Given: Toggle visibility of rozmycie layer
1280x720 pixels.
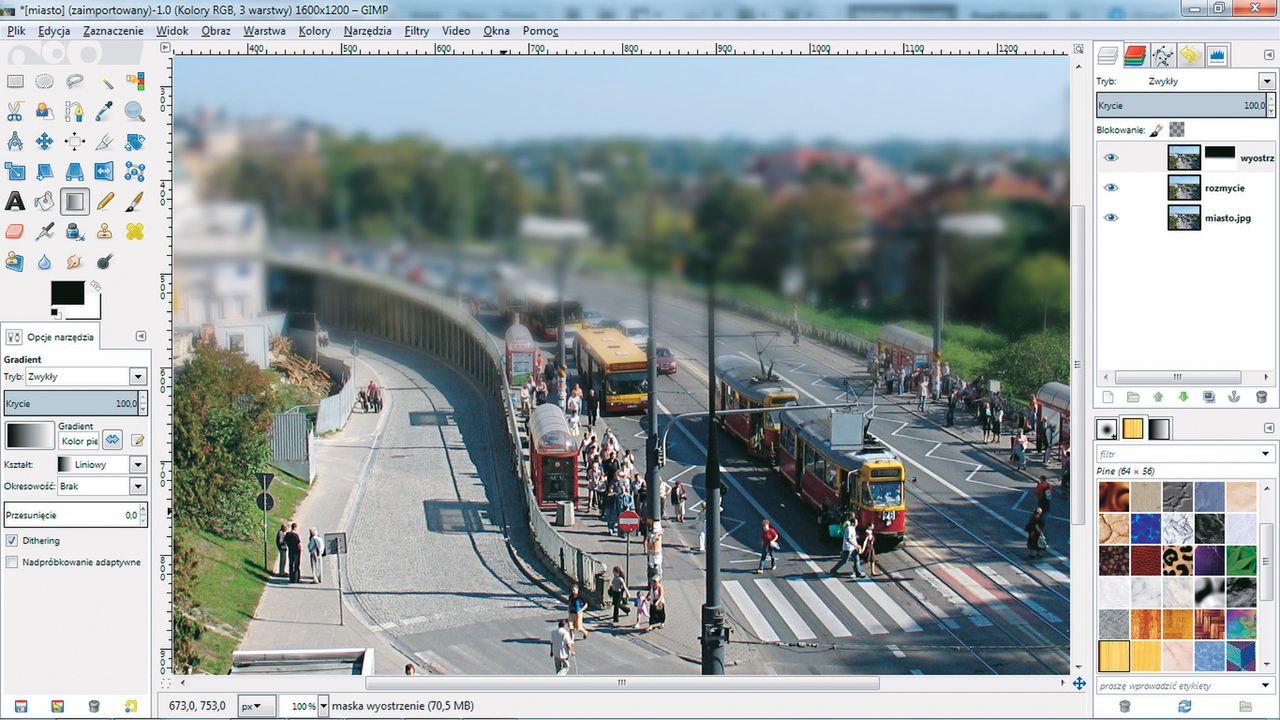Looking at the screenshot, I should 1111,188.
